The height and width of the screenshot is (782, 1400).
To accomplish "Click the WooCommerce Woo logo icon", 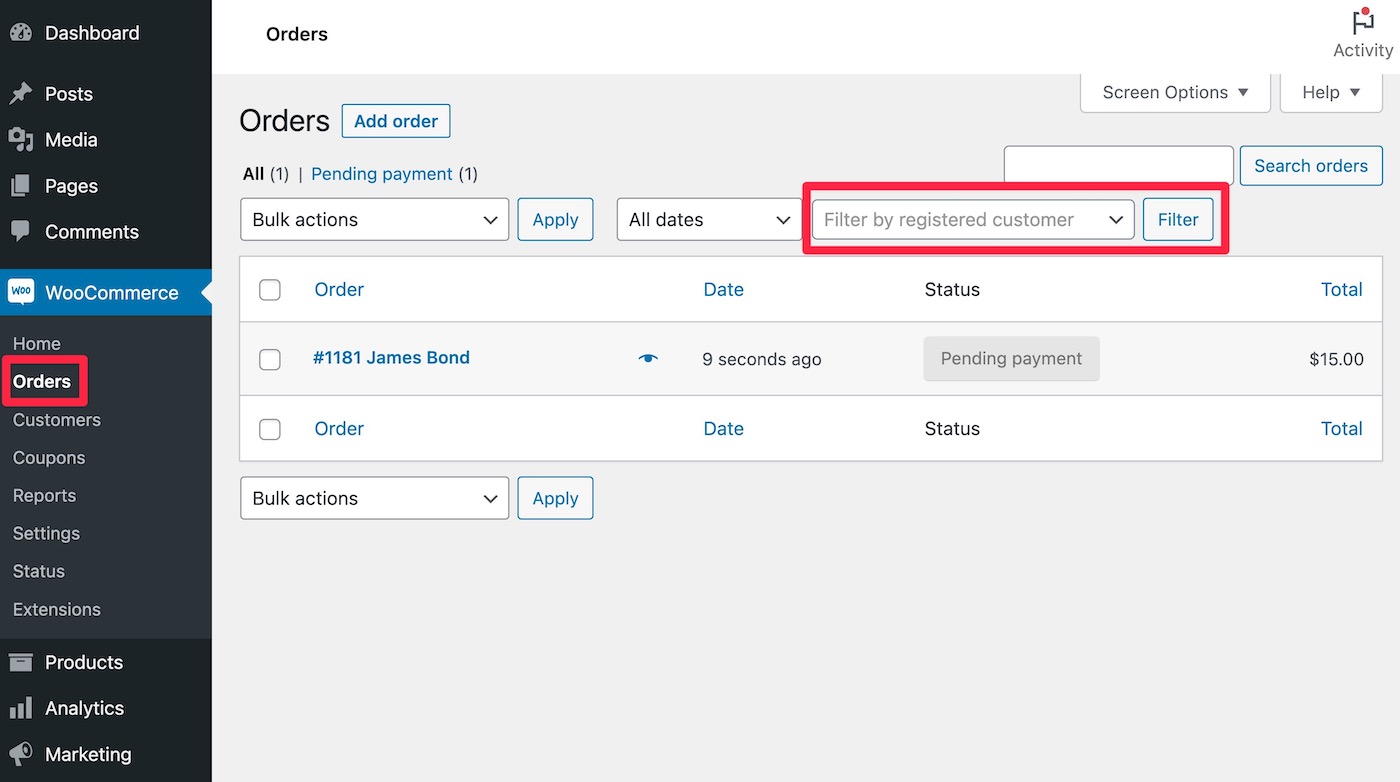I will (x=21, y=292).
